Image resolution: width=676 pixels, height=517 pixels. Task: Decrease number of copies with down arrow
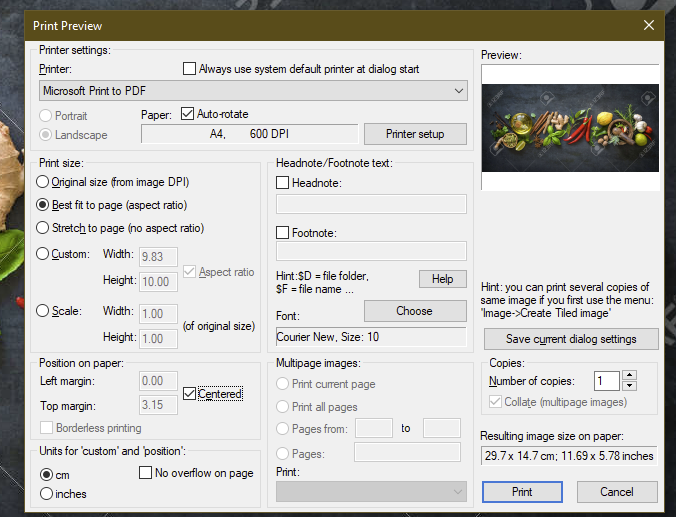click(x=629, y=385)
